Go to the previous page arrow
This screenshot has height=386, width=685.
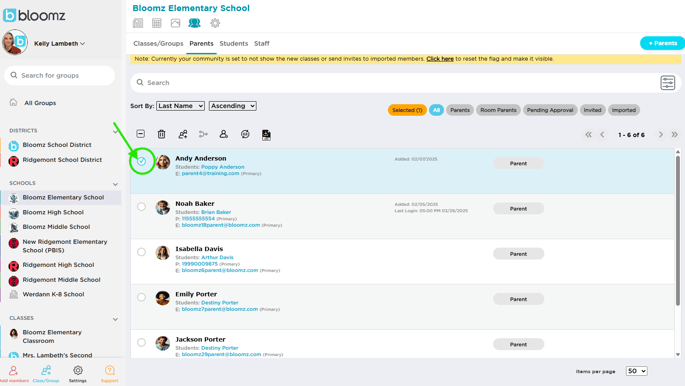pos(602,134)
